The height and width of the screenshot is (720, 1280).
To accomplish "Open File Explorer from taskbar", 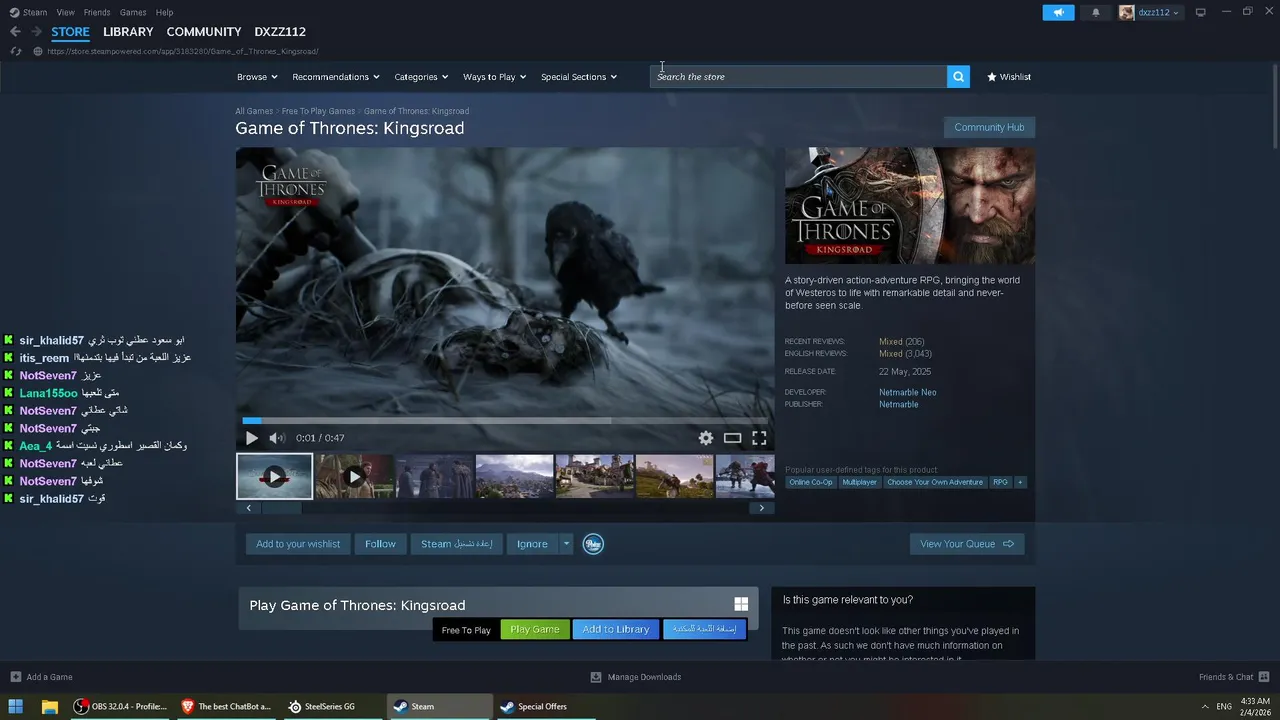I will [49, 706].
